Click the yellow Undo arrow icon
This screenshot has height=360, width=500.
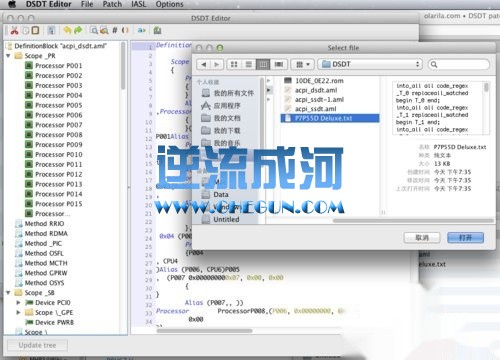[x=67, y=30]
